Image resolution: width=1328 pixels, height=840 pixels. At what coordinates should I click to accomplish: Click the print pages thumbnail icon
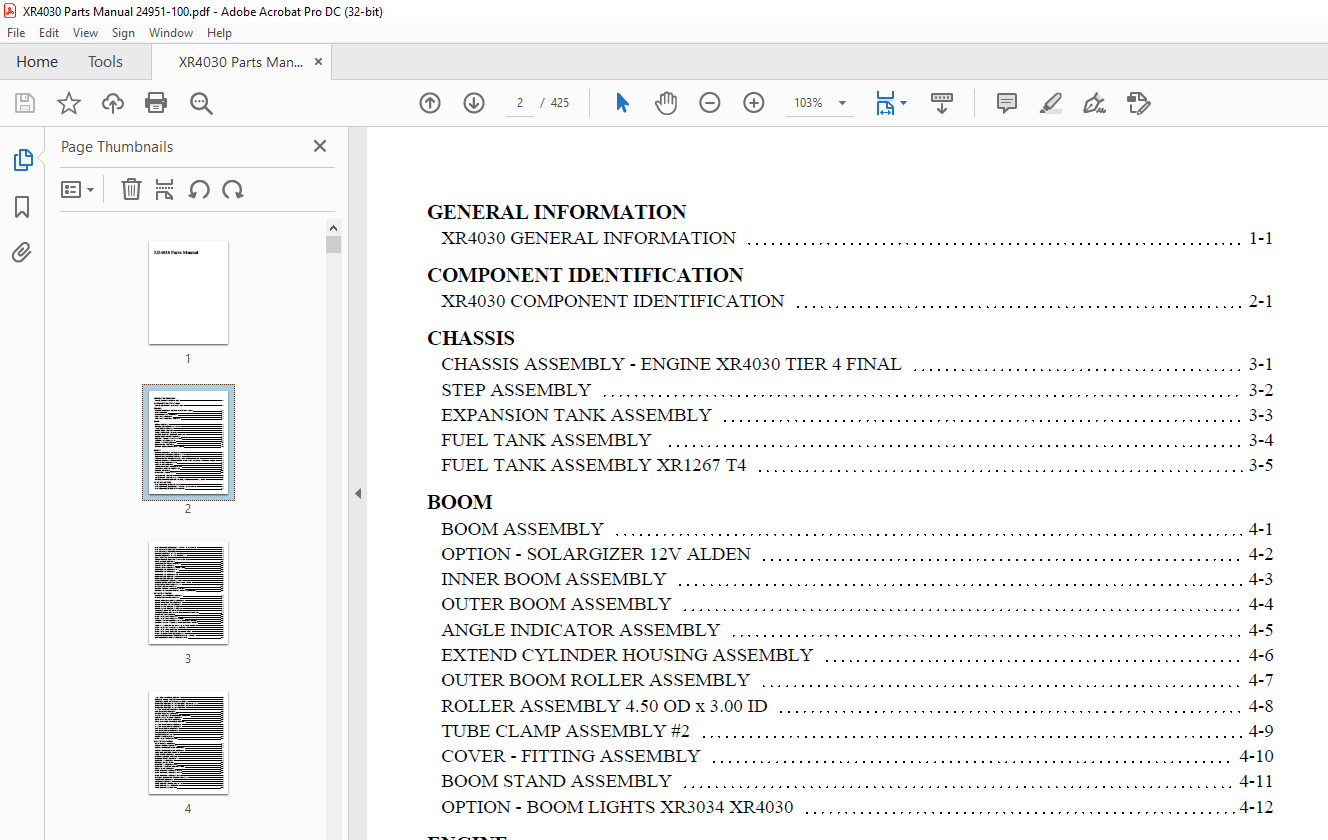point(165,189)
